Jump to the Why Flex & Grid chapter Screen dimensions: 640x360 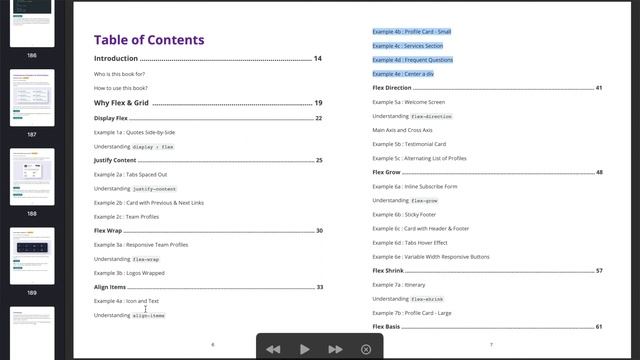pyautogui.click(x=208, y=103)
